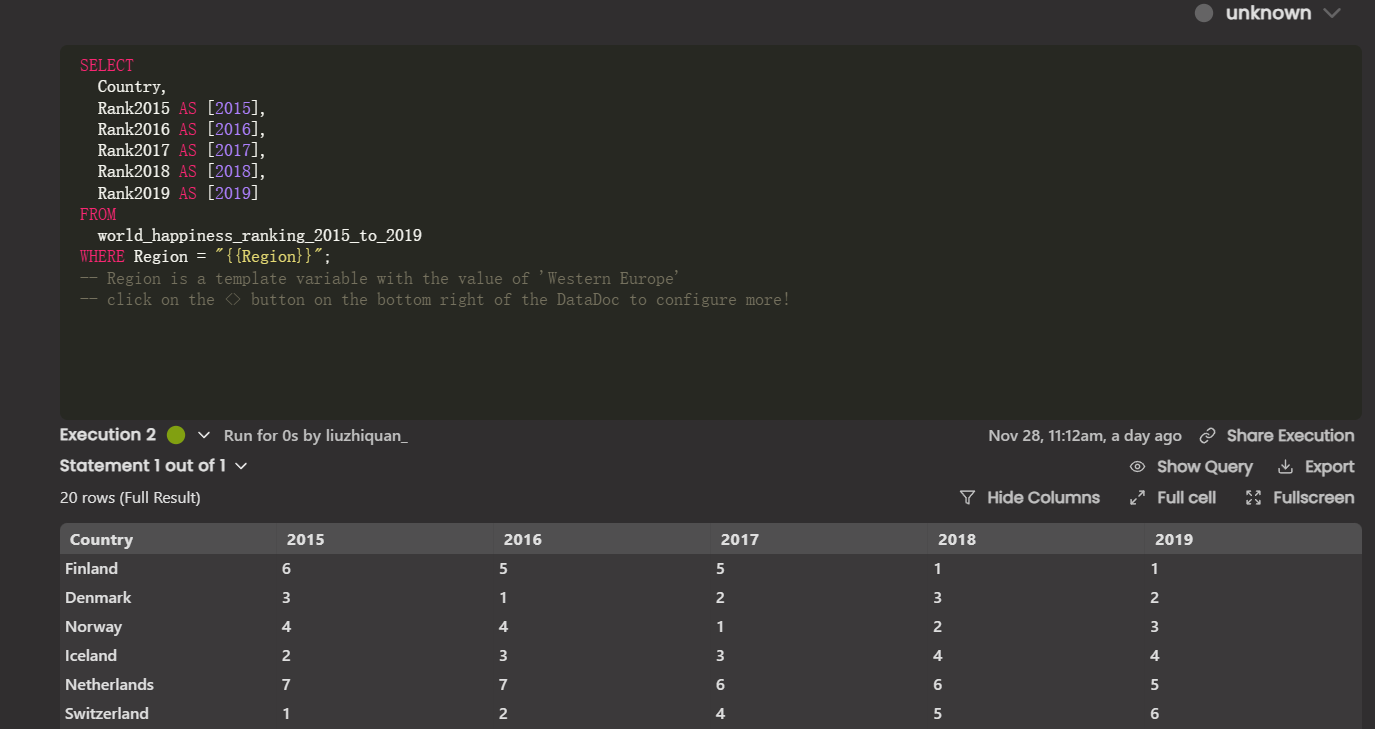The height and width of the screenshot is (729, 1375).
Task: Expand the Execution 2 dropdown arrow
Action: point(204,435)
